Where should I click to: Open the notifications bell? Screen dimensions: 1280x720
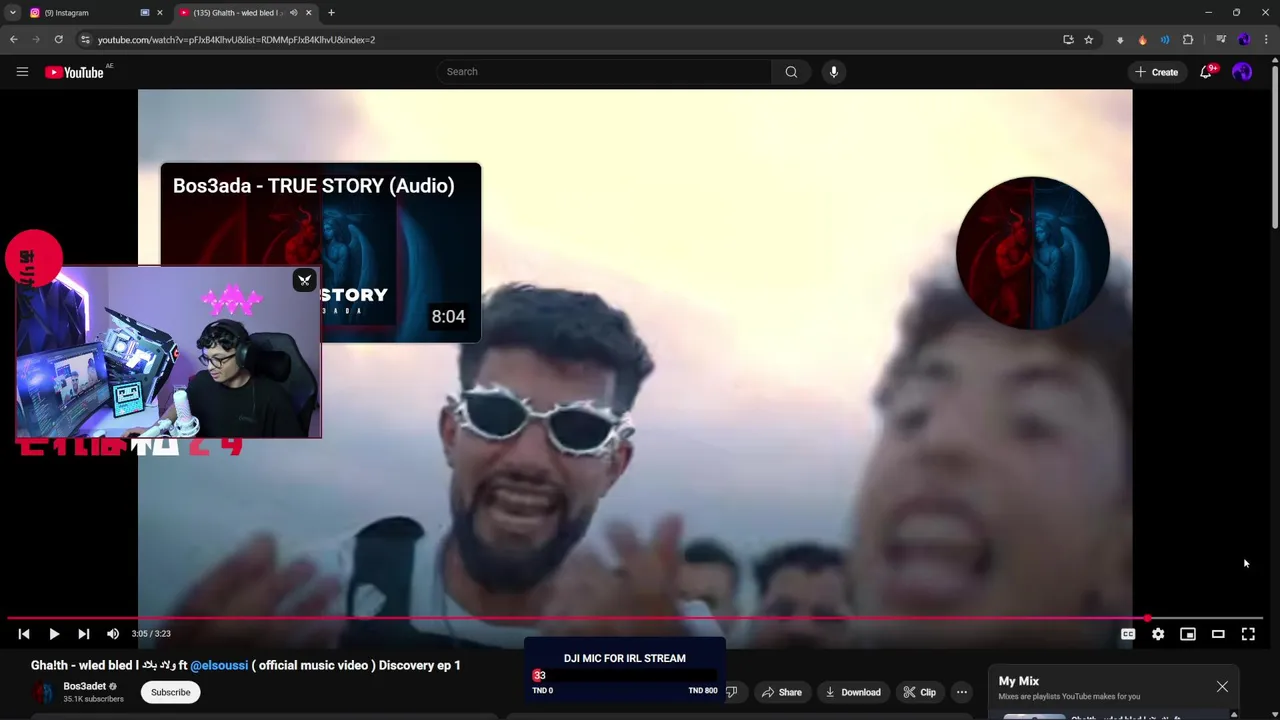point(1206,72)
